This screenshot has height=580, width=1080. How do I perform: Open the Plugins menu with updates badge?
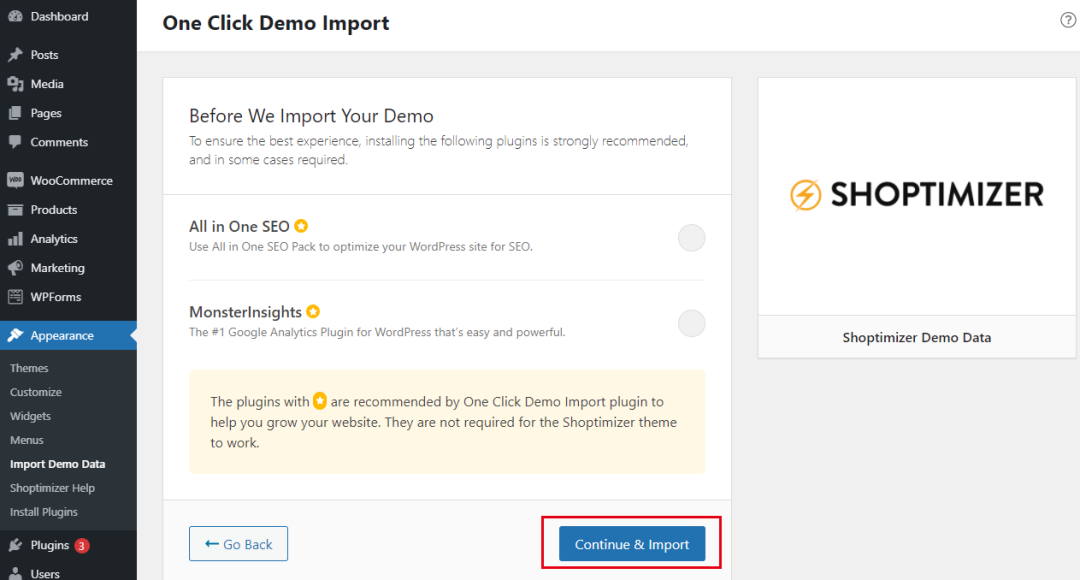click(x=50, y=545)
